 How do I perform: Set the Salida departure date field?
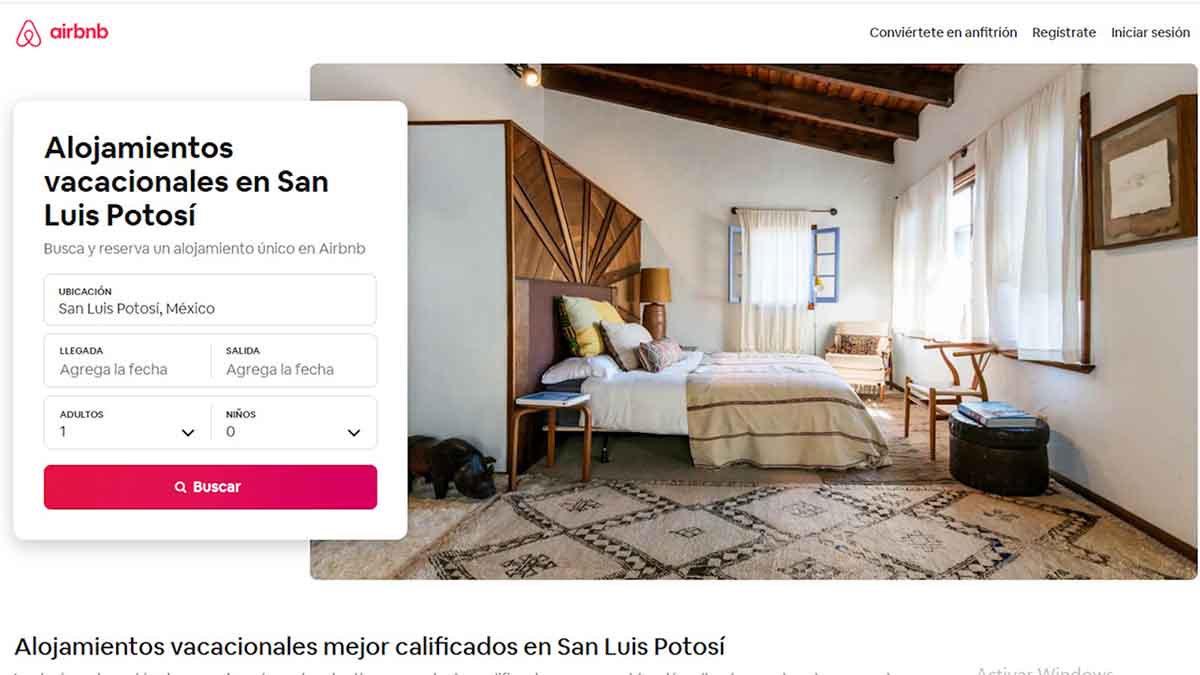[x=294, y=361]
